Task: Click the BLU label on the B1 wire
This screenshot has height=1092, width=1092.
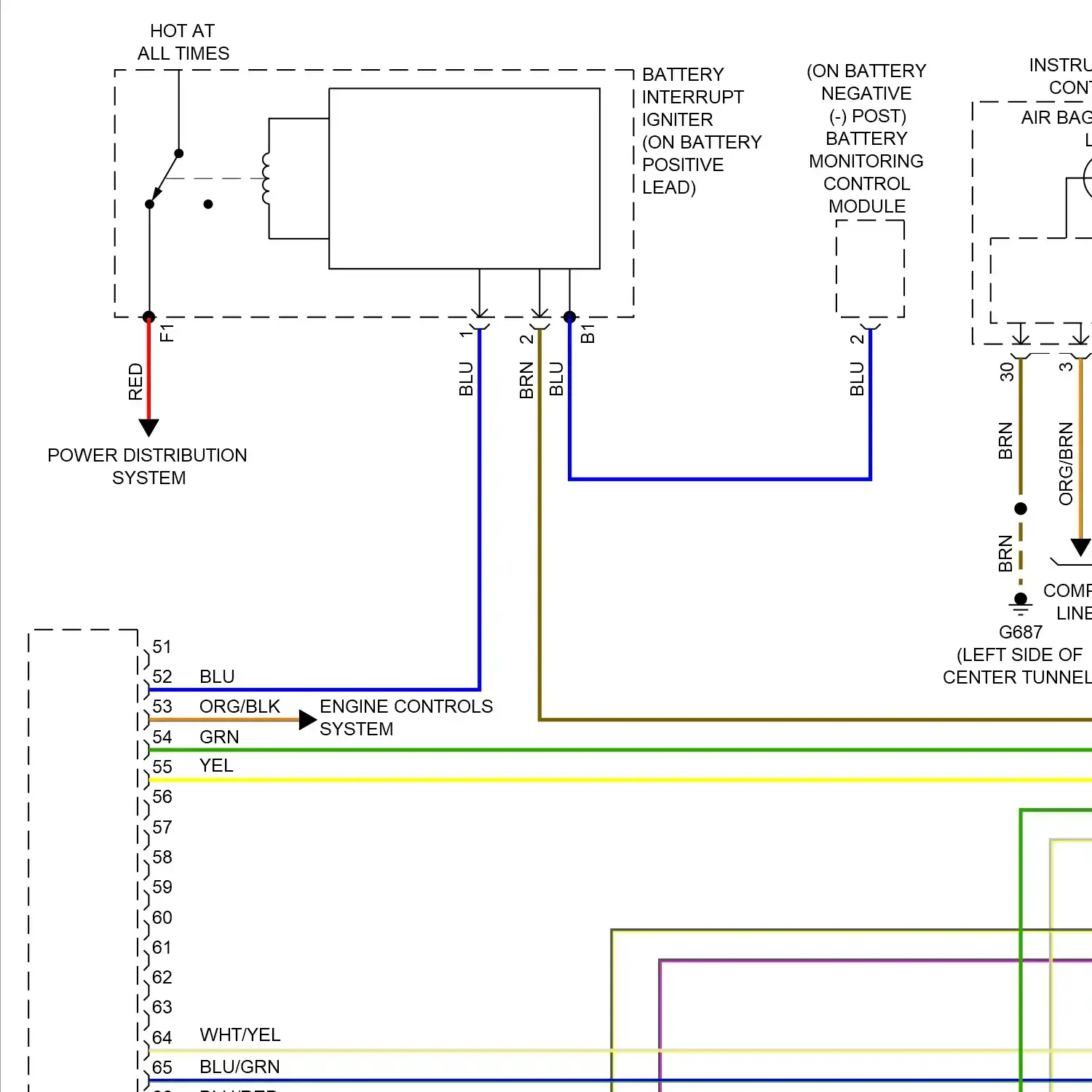Action: pyautogui.click(x=556, y=379)
